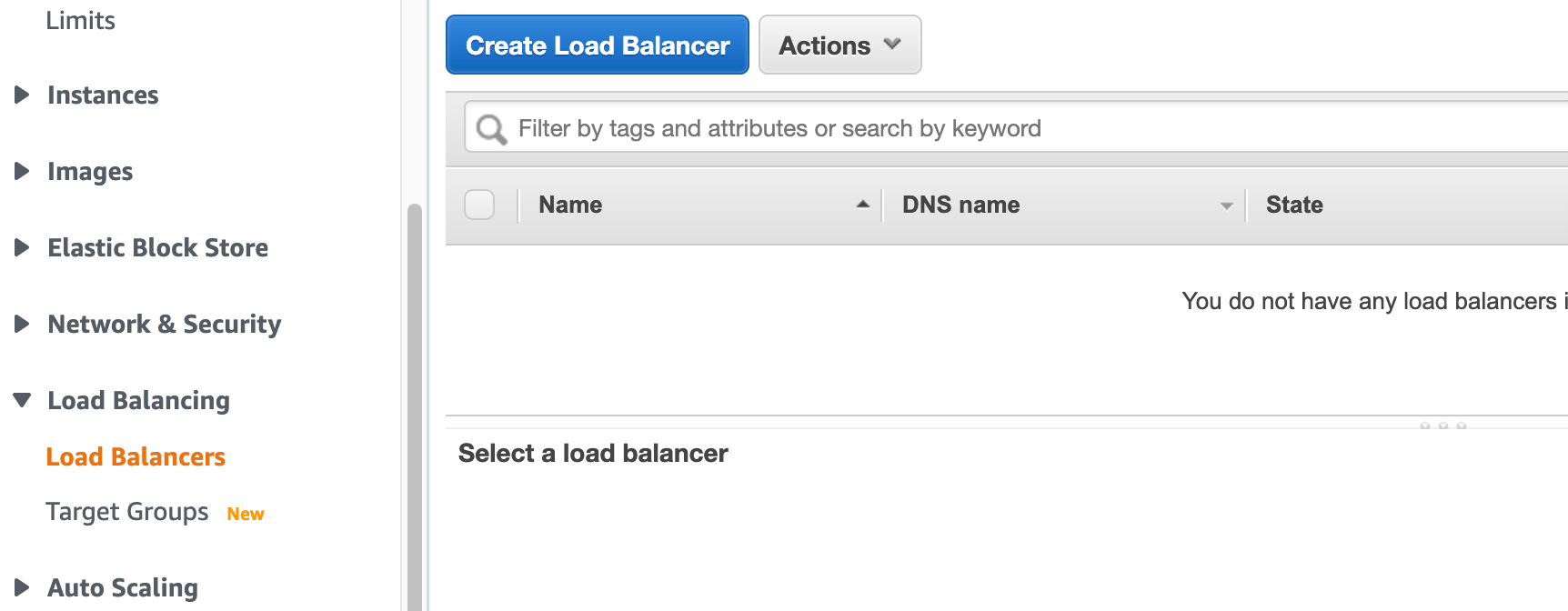
Task: Expand the Images section
Action: coord(23,171)
